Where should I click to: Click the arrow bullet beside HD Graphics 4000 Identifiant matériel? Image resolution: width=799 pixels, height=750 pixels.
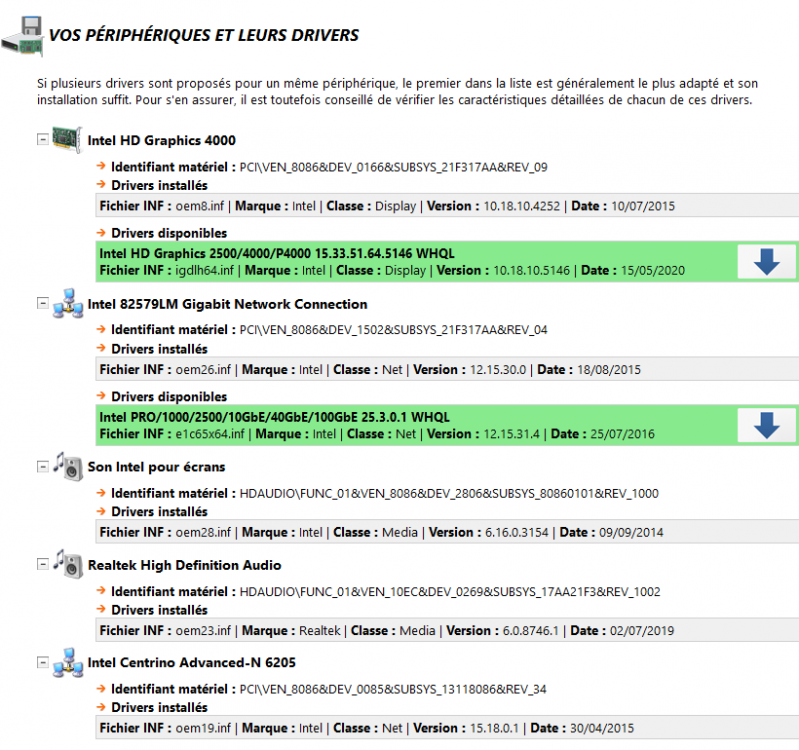click(x=101, y=166)
